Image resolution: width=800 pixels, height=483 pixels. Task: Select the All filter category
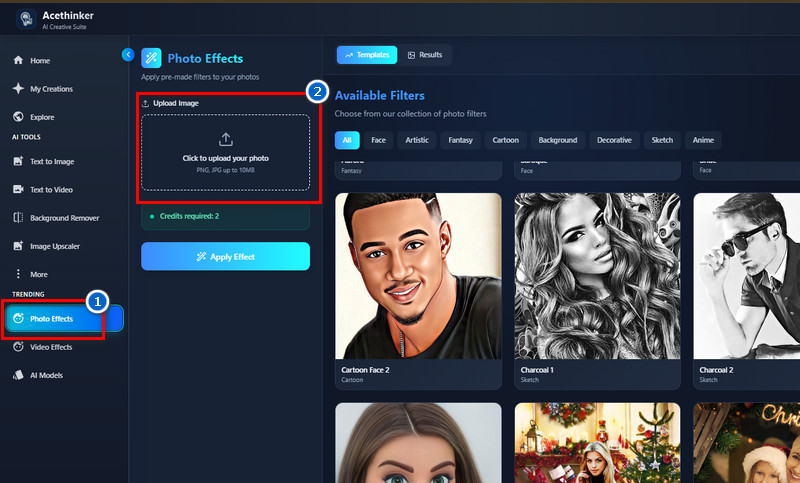pos(347,140)
